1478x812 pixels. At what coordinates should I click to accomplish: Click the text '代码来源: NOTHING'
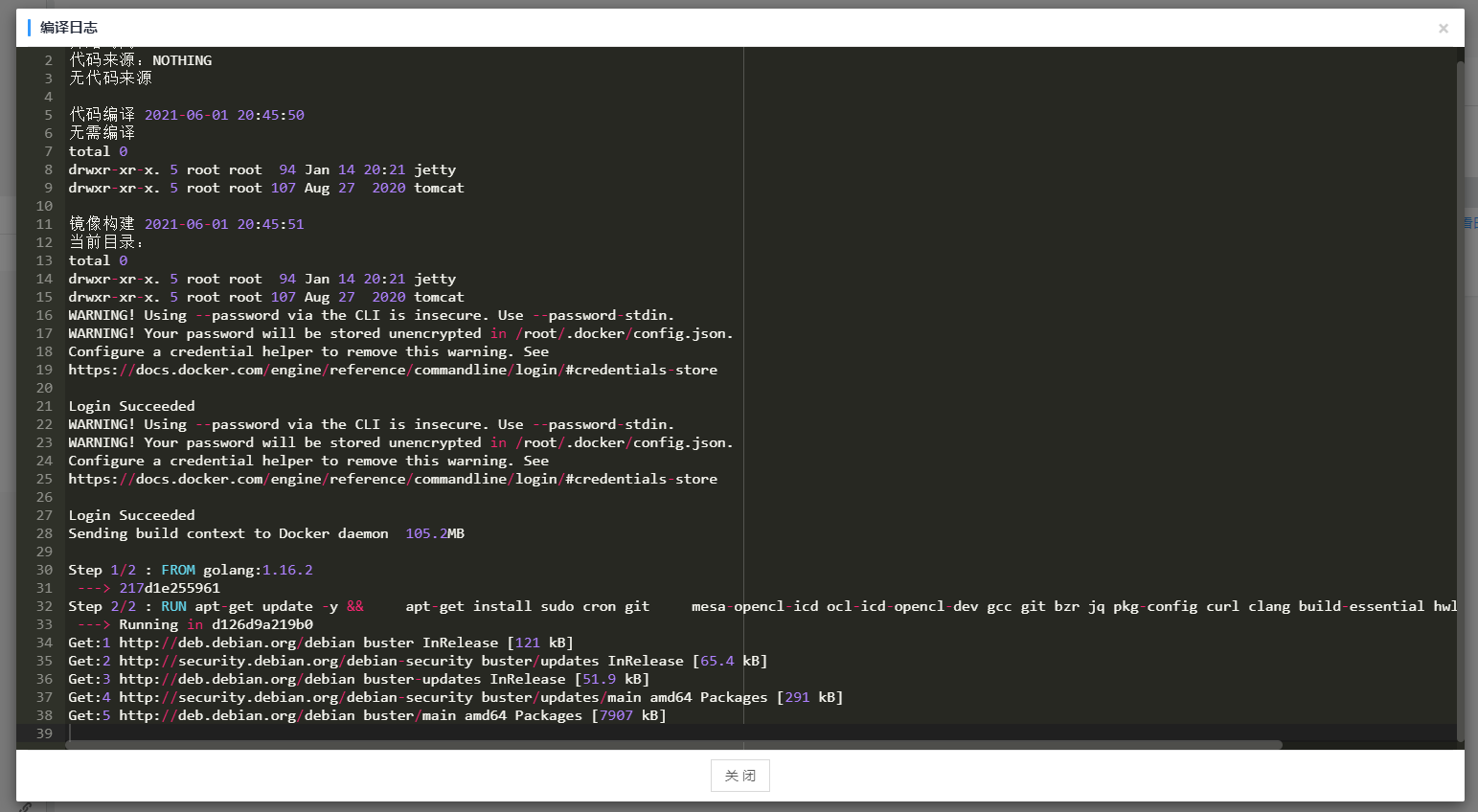point(140,60)
